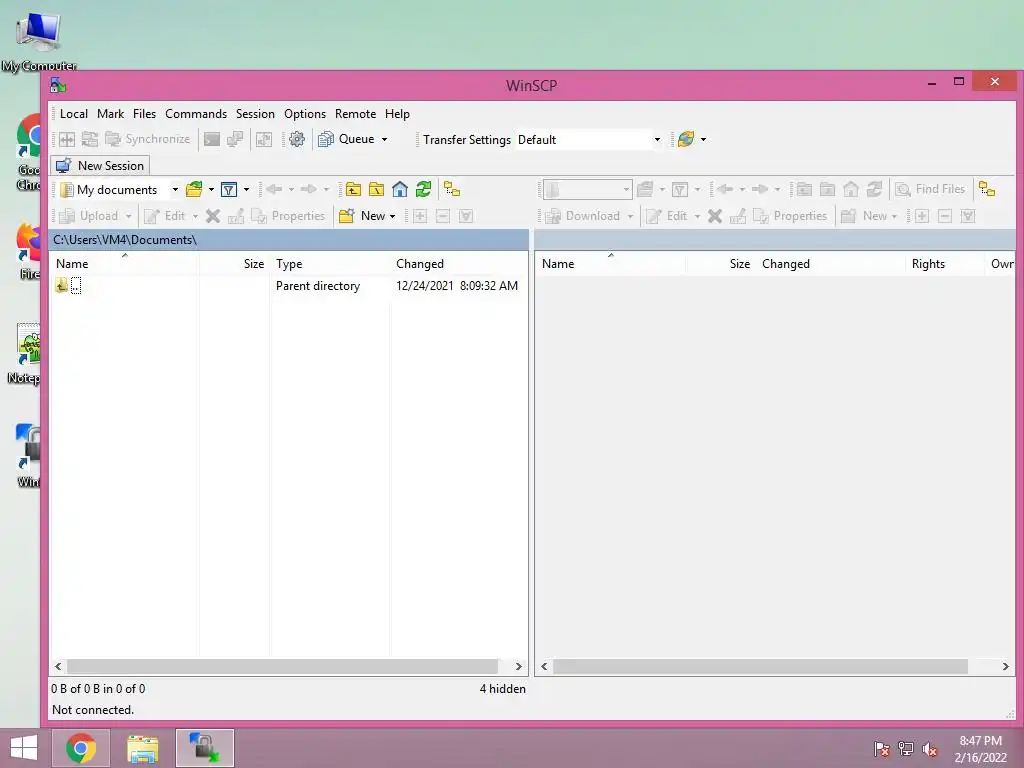
Task: Open the Commands menu
Action: pos(196,114)
